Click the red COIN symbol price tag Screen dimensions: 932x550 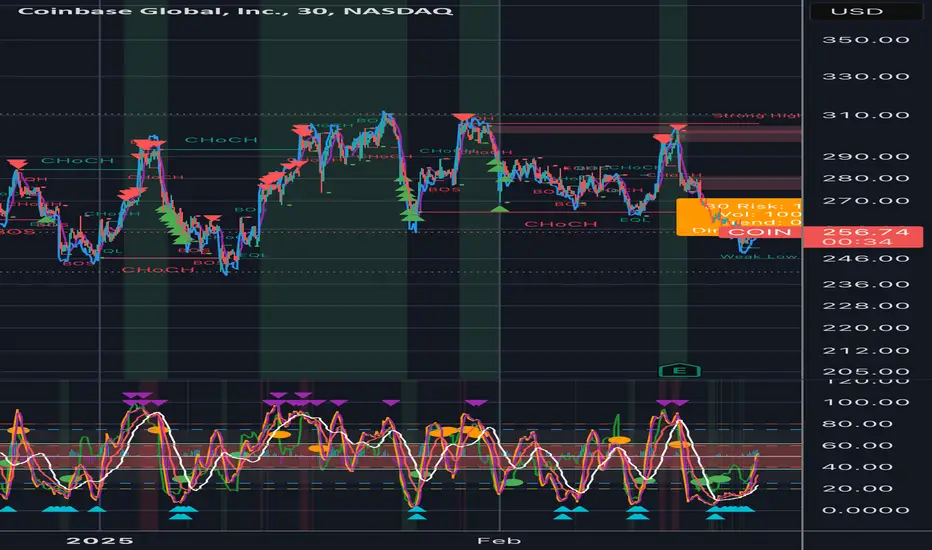point(760,232)
